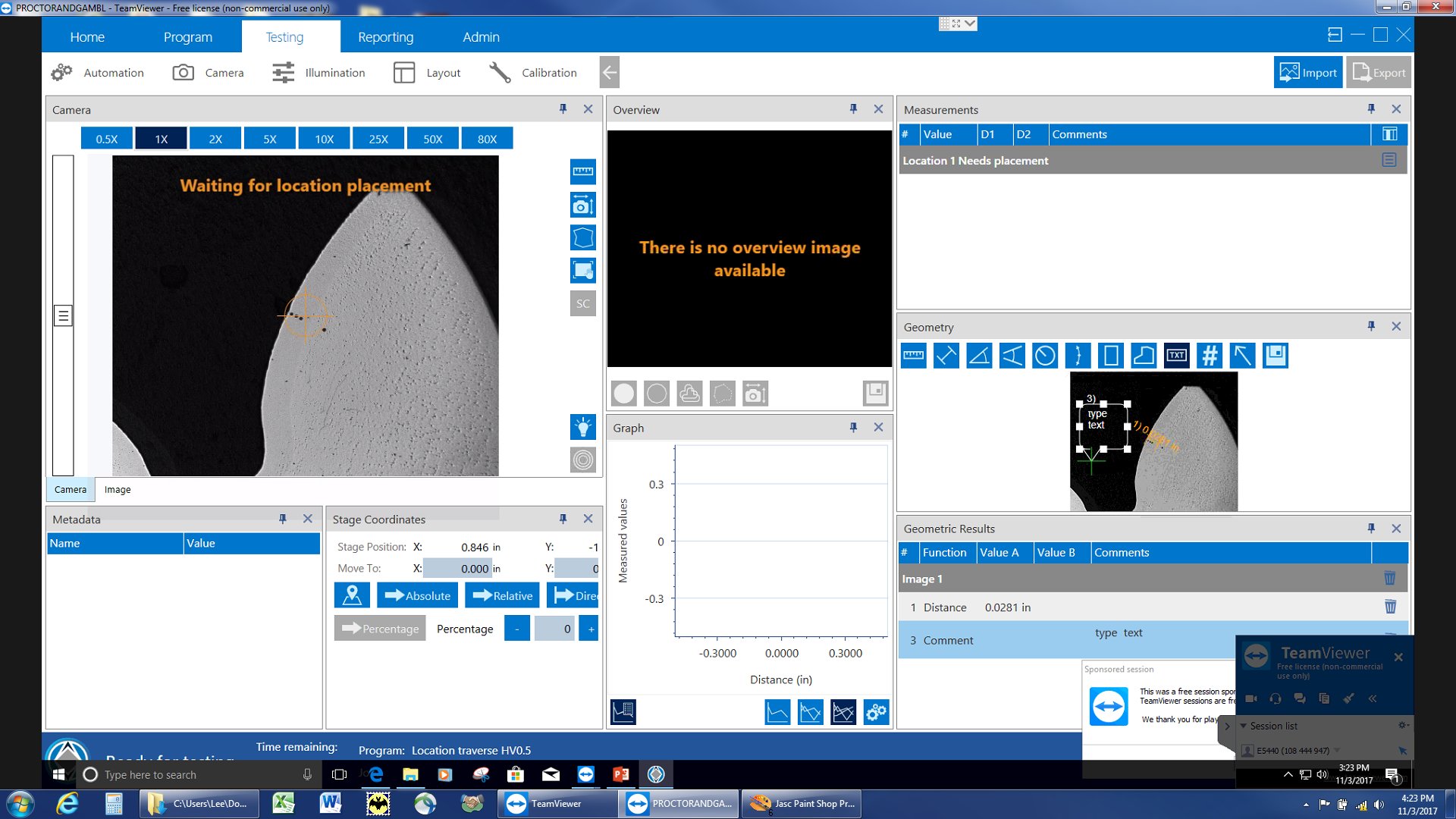
Task: Click the note icon on Location 1 row
Action: [x=1389, y=160]
